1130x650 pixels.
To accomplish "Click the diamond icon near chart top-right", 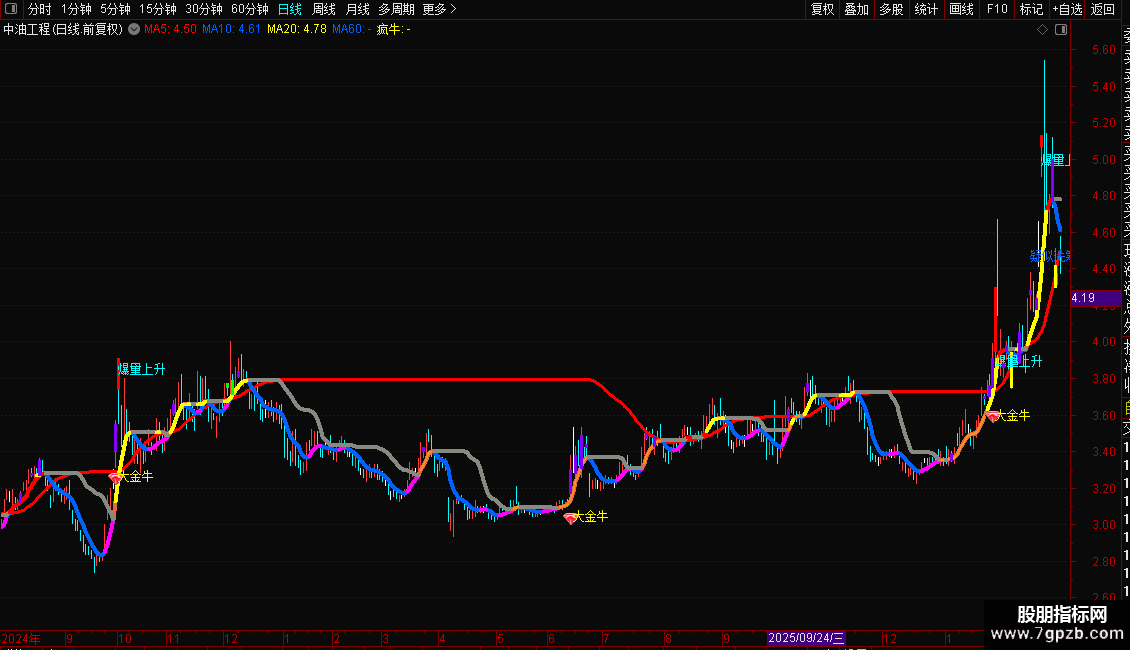I will [x=1042, y=30].
